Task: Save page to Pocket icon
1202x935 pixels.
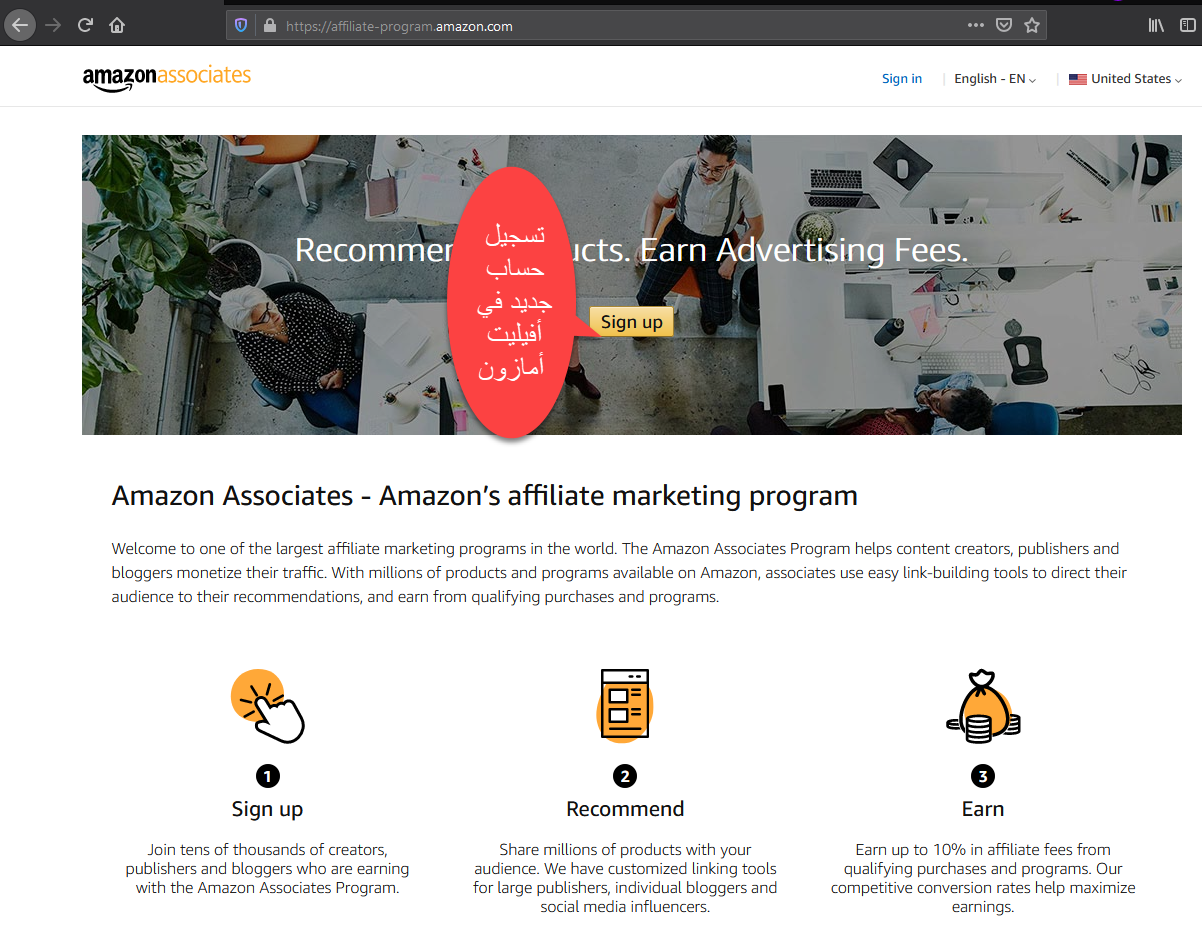Action: tap(1004, 26)
